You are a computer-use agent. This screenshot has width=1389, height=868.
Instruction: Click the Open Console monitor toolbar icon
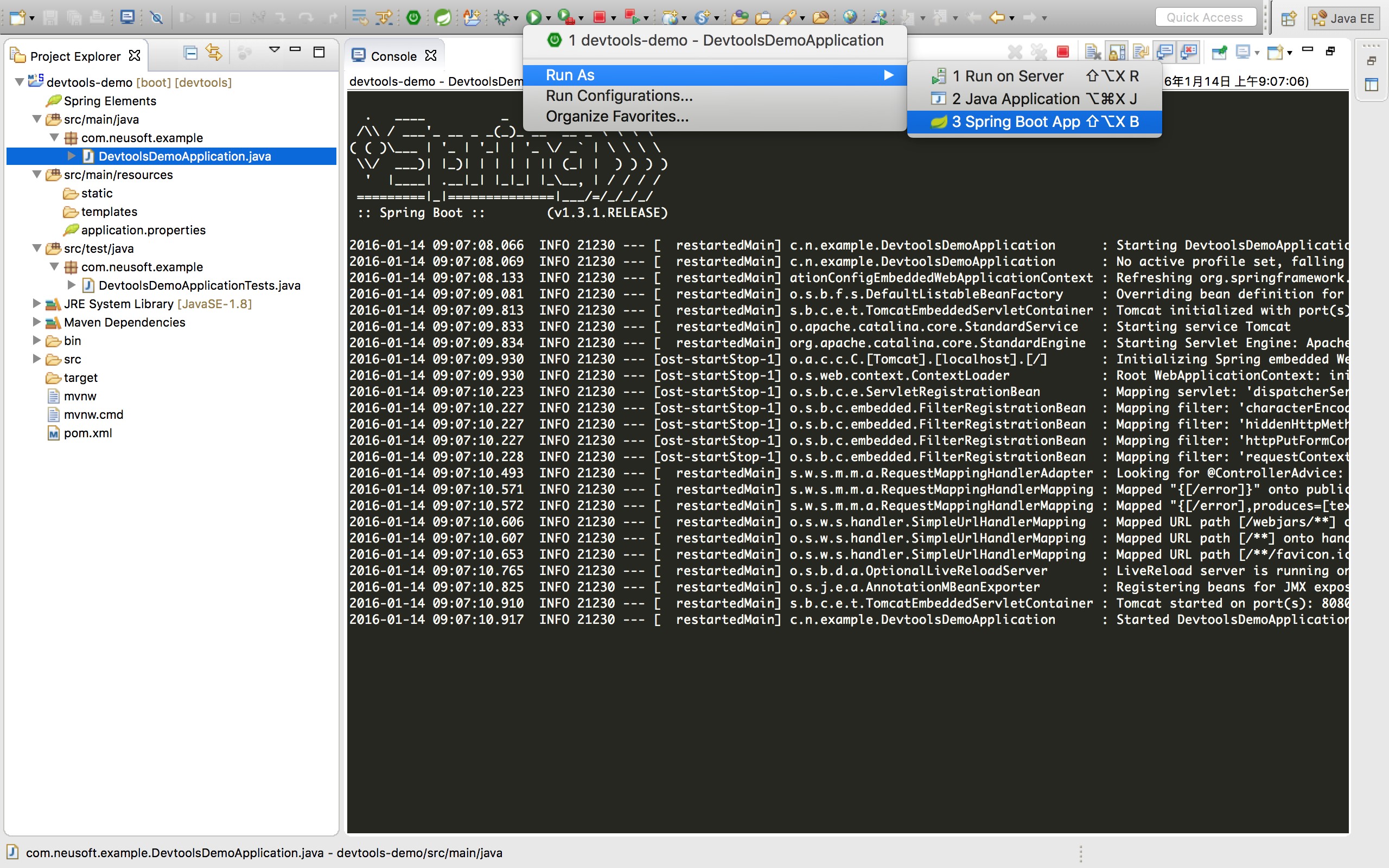(x=128, y=17)
